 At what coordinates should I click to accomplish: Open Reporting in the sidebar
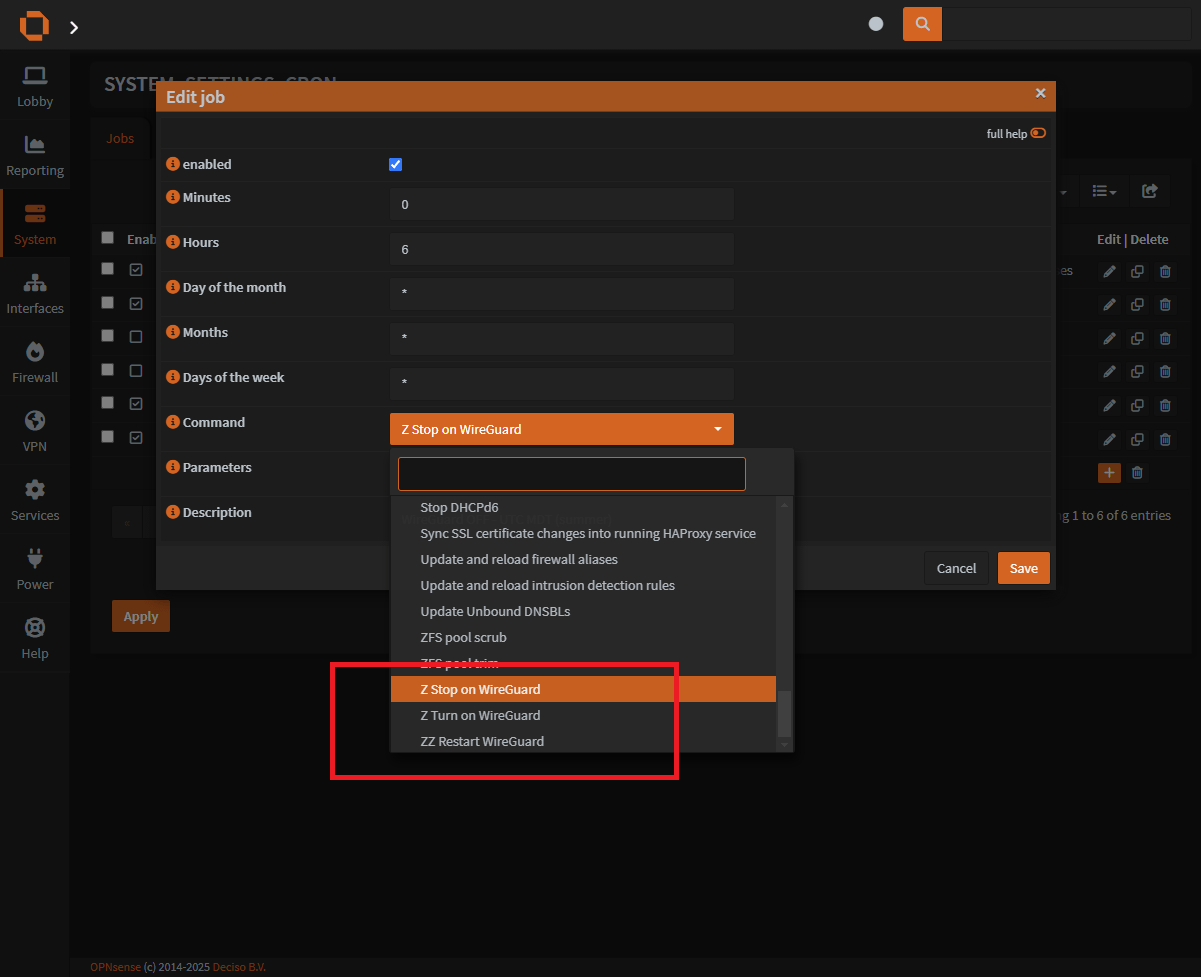[x=35, y=156]
